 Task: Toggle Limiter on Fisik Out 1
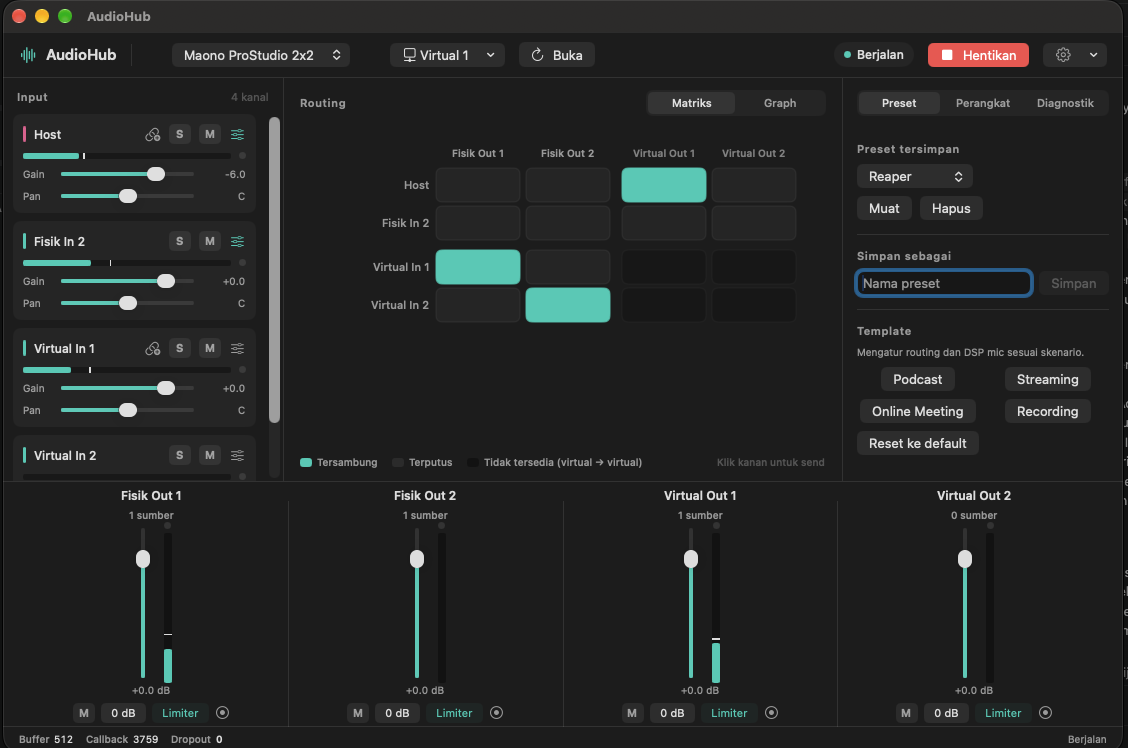[180, 713]
